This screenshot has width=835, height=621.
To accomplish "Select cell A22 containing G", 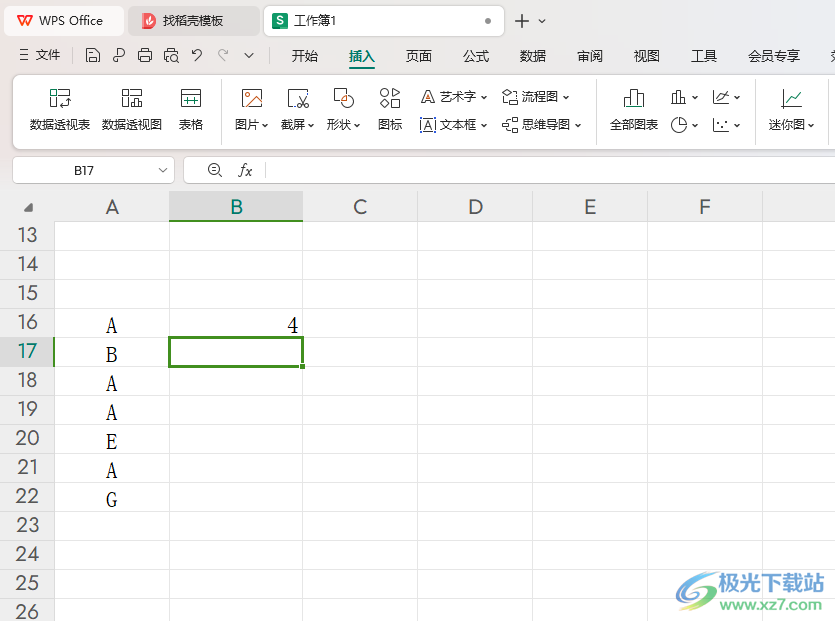I will click(x=112, y=497).
